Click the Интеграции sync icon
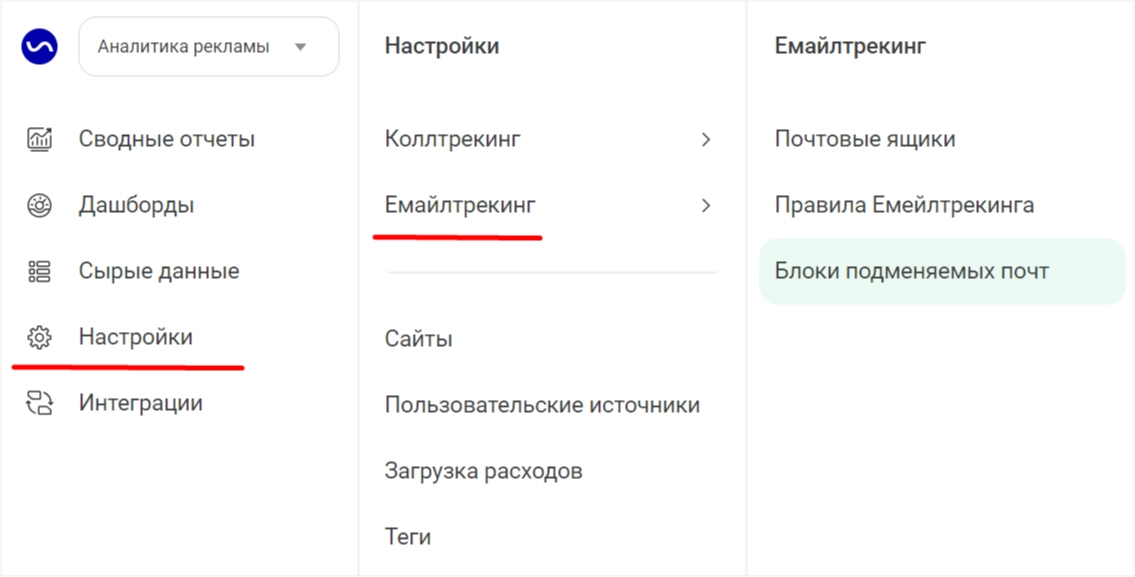 coord(39,403)
